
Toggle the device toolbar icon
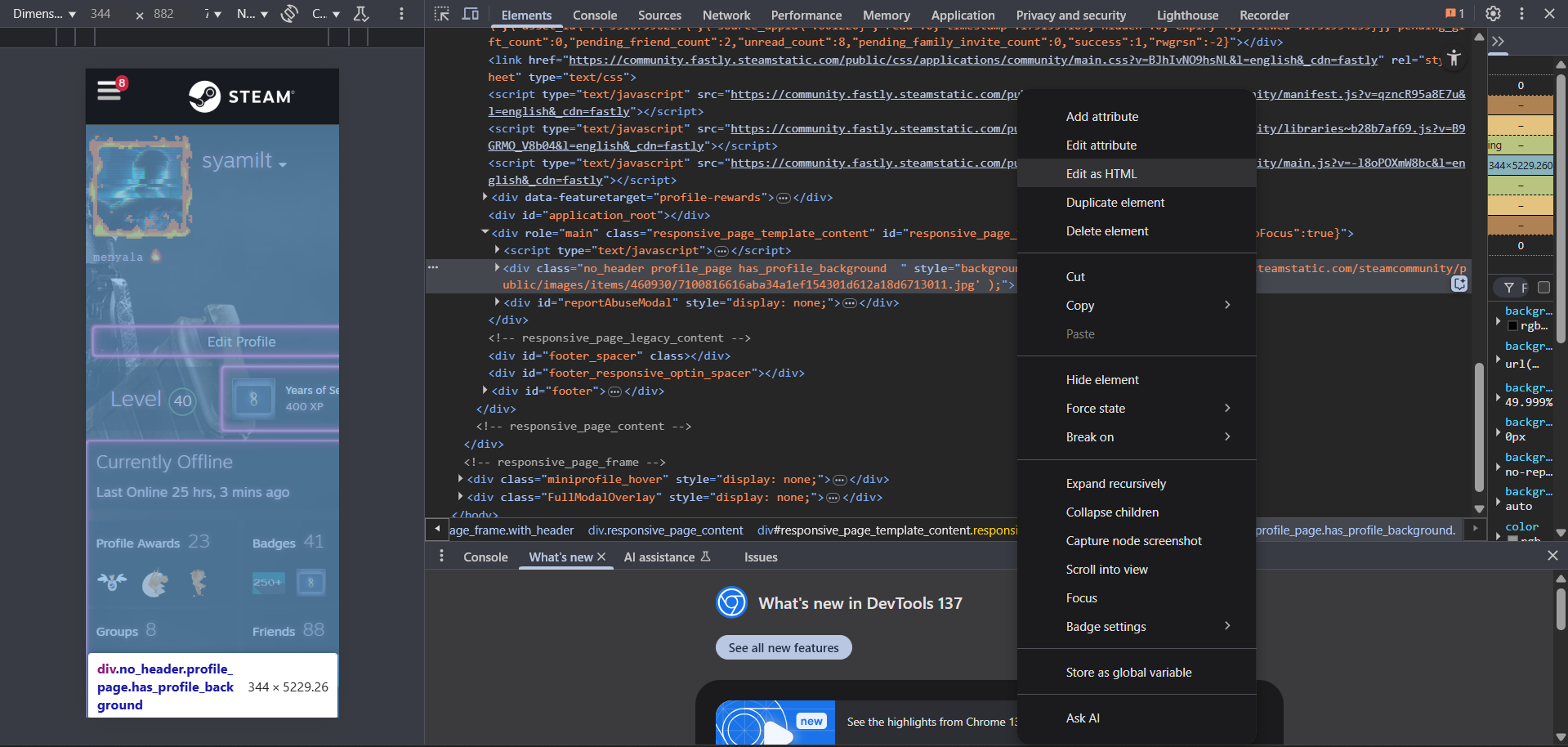click(x=471, y=14)
